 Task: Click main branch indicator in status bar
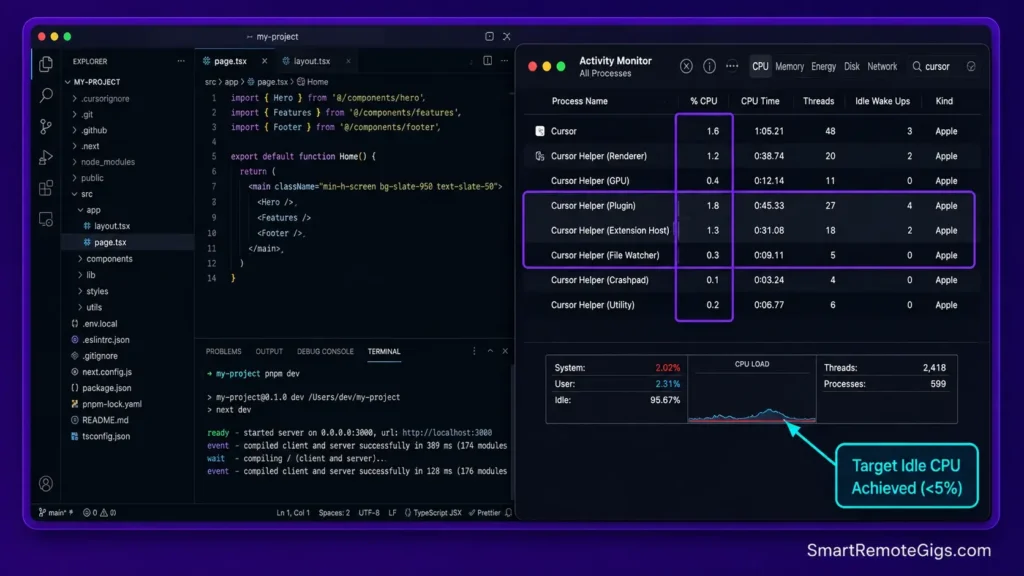(56, 513)
